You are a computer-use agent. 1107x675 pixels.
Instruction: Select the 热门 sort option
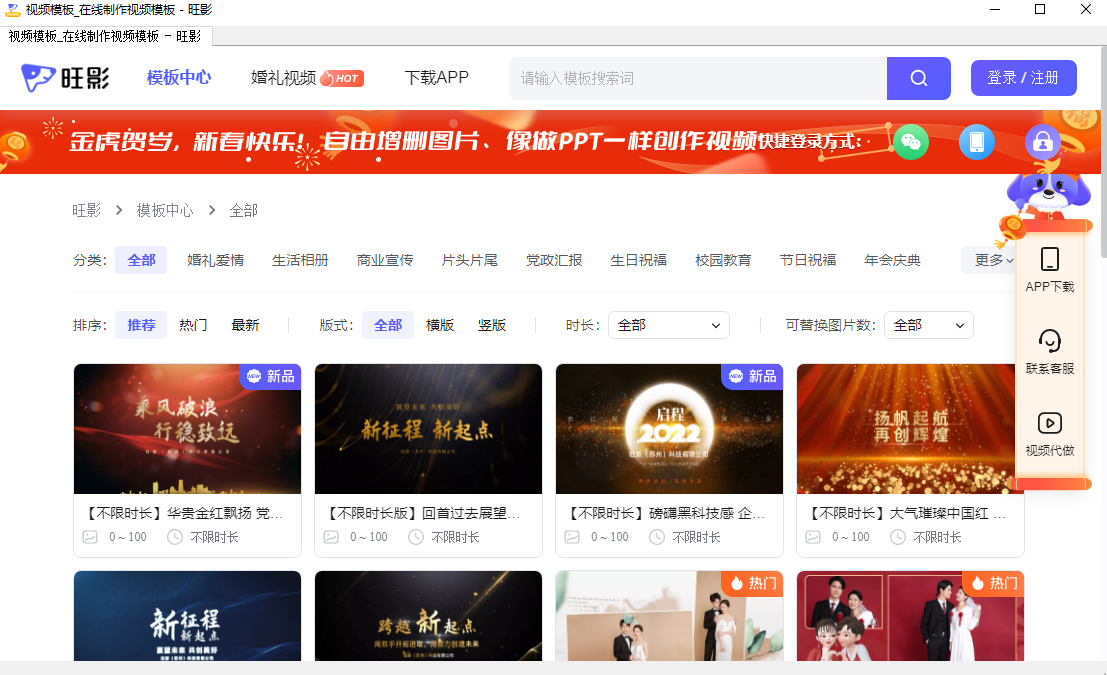tap(192, 324)
